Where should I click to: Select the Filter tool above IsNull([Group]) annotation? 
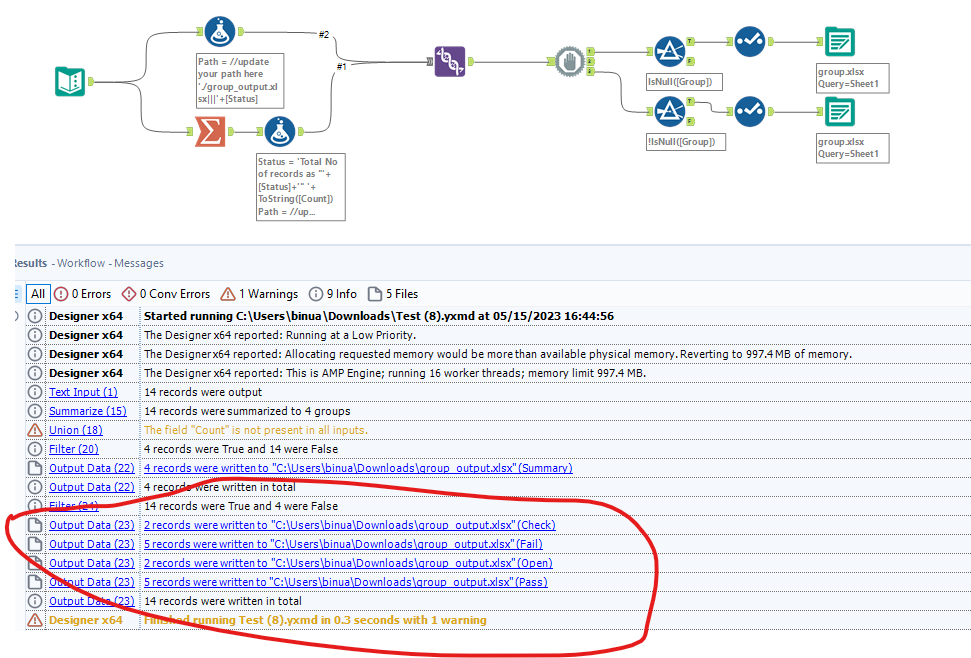tap(669, 51)
